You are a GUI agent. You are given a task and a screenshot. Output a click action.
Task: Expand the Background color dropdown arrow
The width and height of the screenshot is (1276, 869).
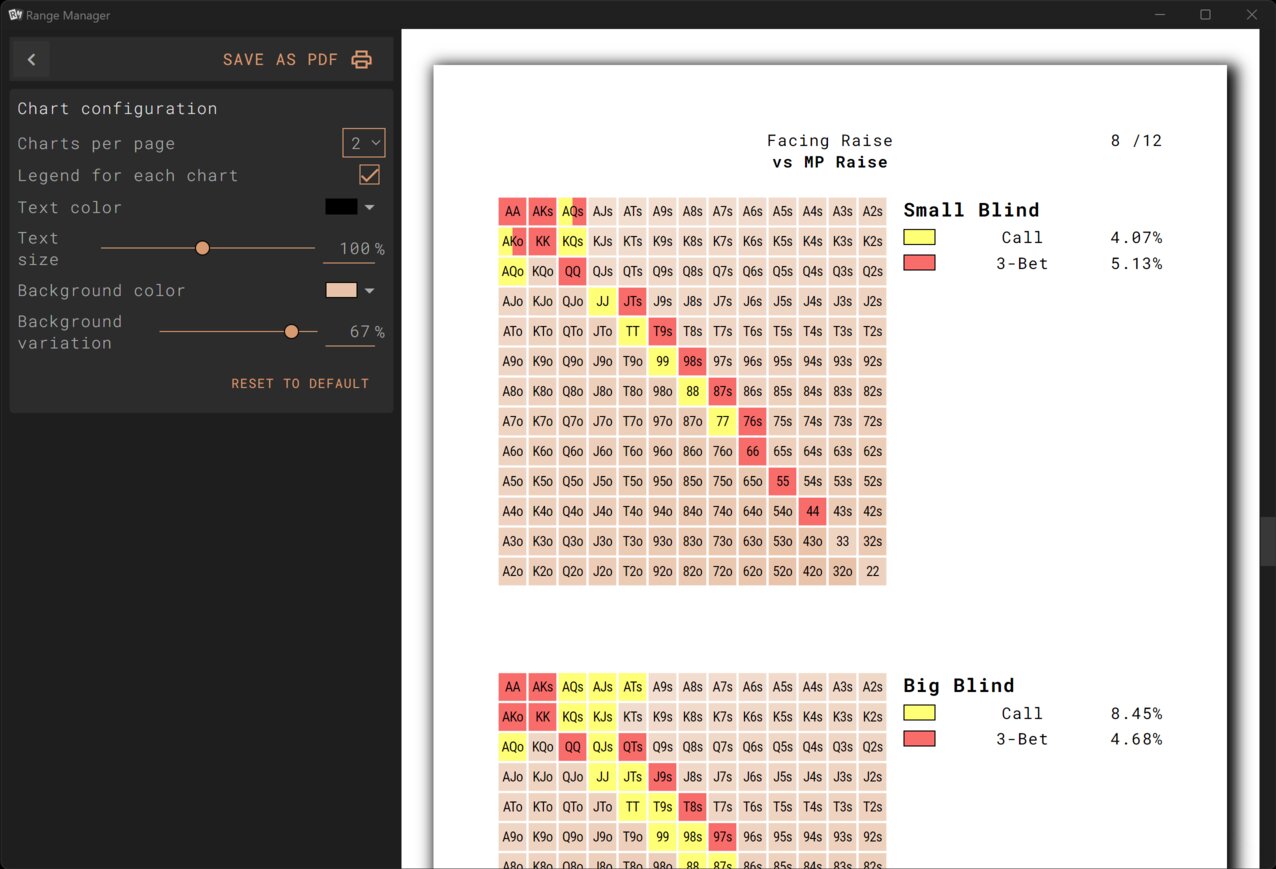pos(370,291)
